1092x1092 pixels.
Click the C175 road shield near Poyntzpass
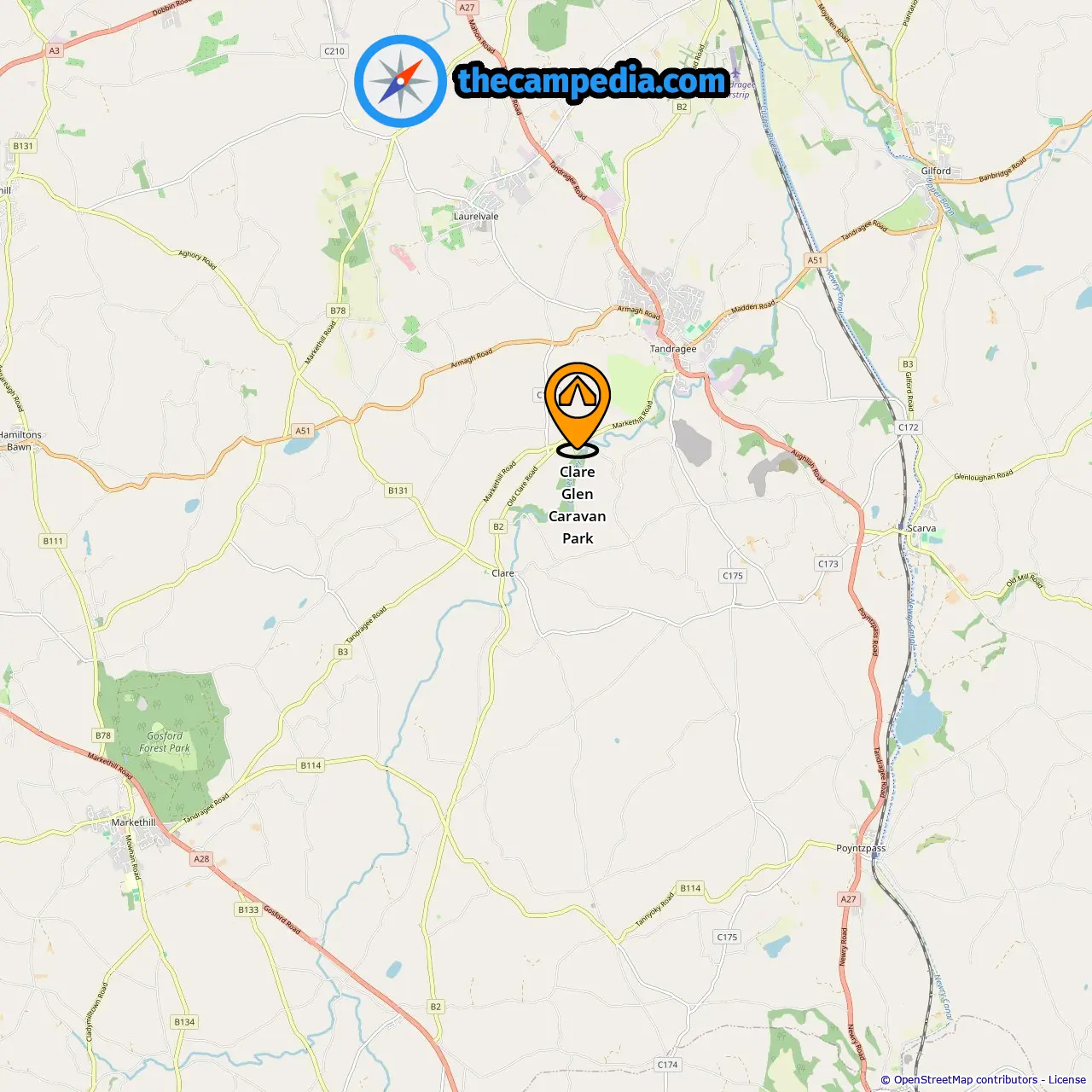pos(727,937)
